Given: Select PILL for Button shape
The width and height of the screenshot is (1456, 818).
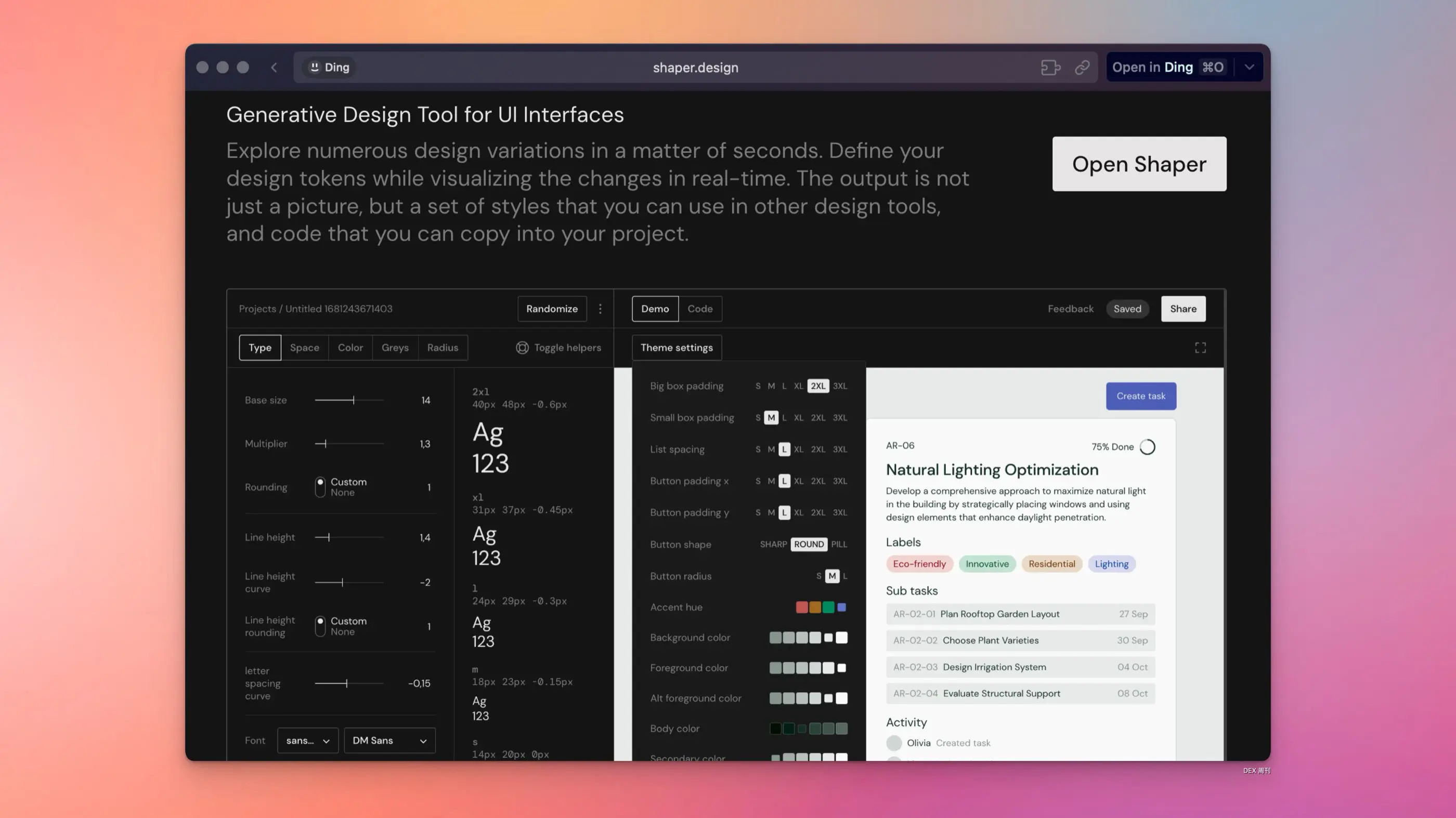Looking at the screenshot, I should tap(839, 544).
